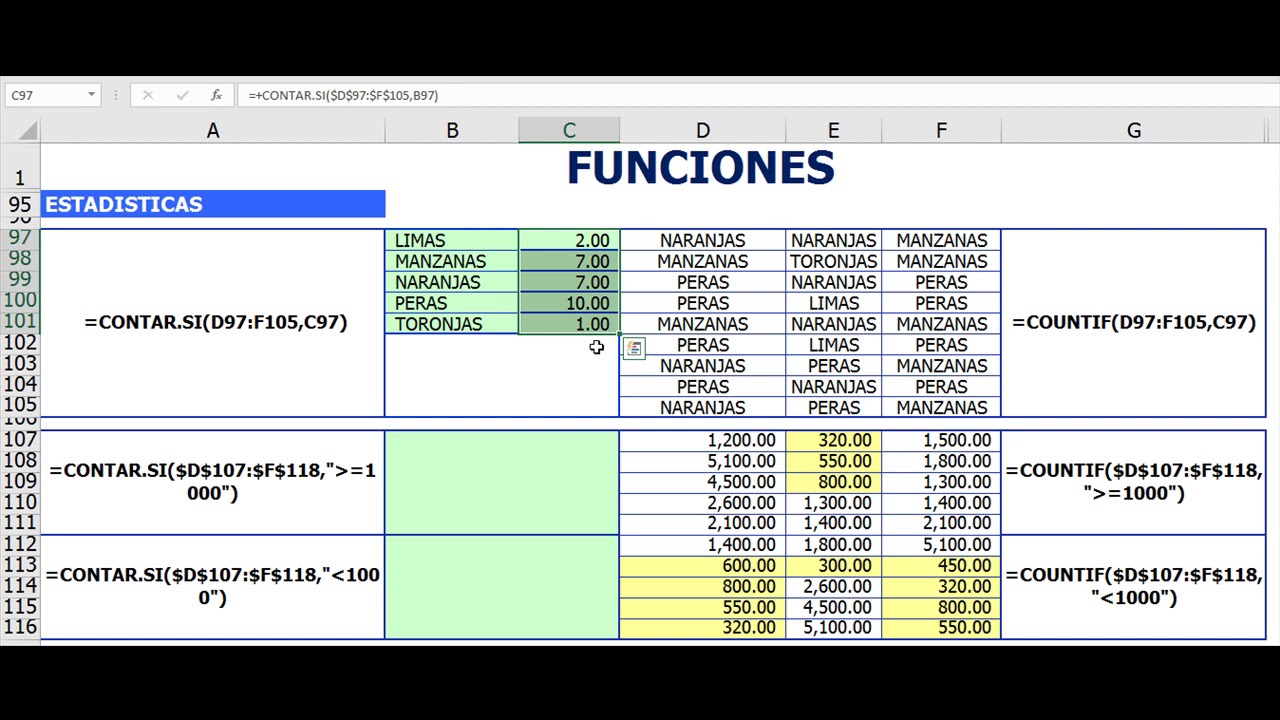Click the =CONTAR.SI(D97:F105,C97) text cell
The height and width of the screenshot is (720, 1280).
point(215,322)
